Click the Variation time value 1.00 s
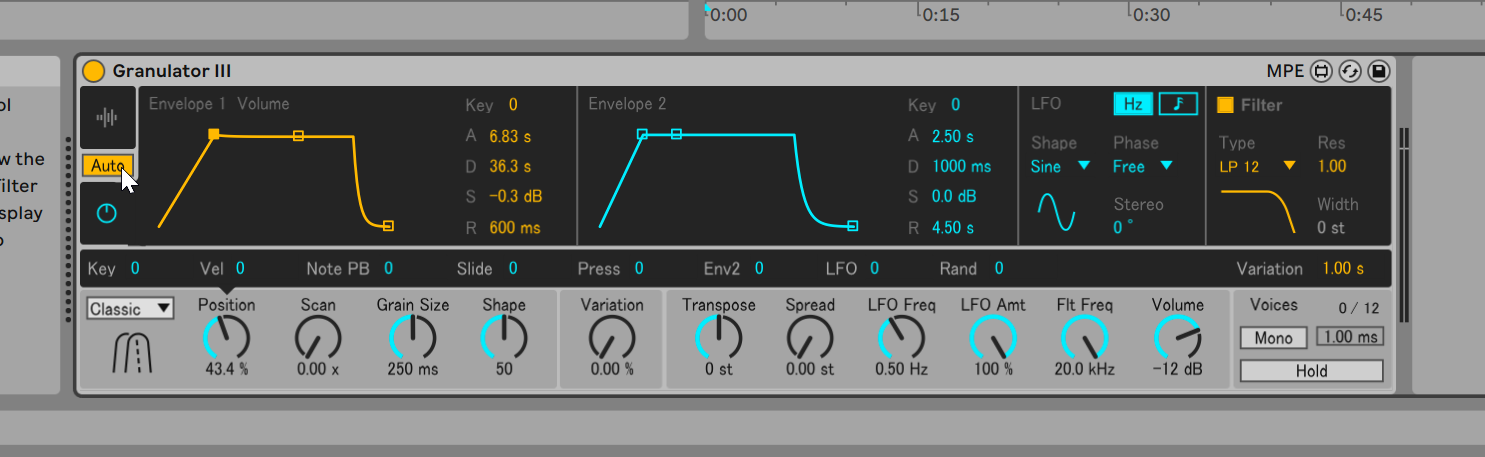The height and width of the screenshot is (457, 1485). (1343, 269)
